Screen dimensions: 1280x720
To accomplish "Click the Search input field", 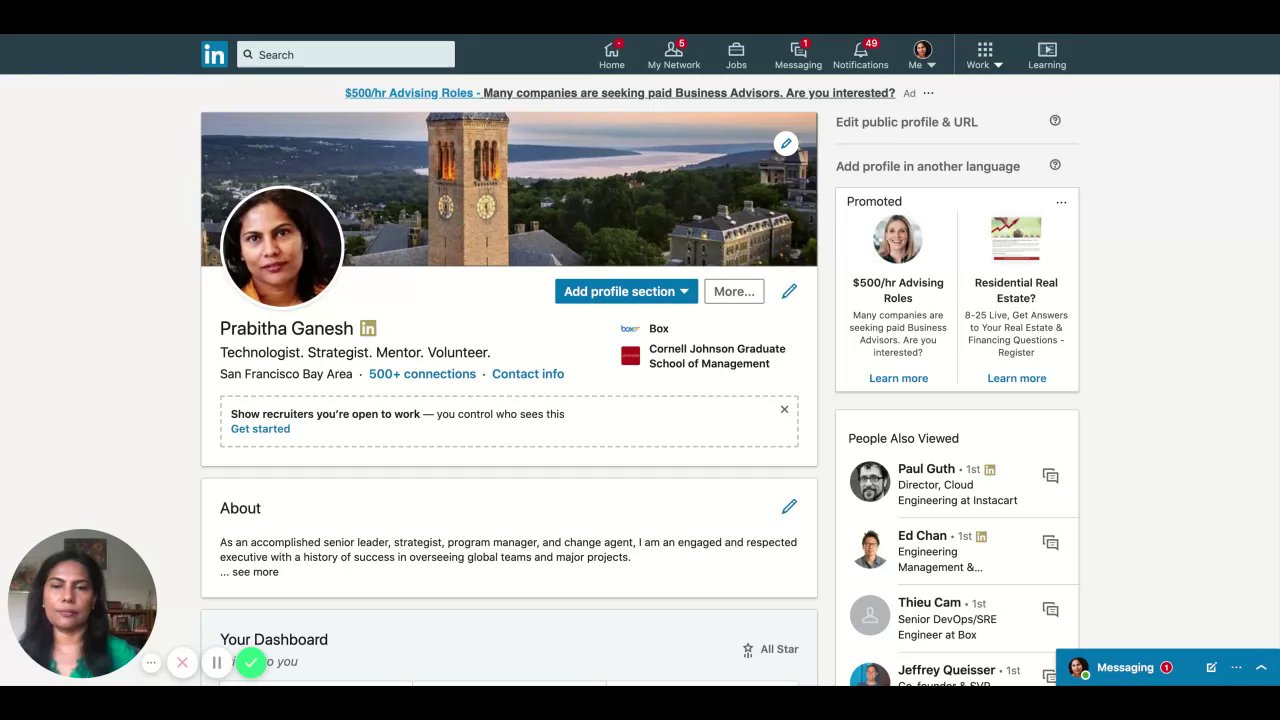I will (346, 54).
